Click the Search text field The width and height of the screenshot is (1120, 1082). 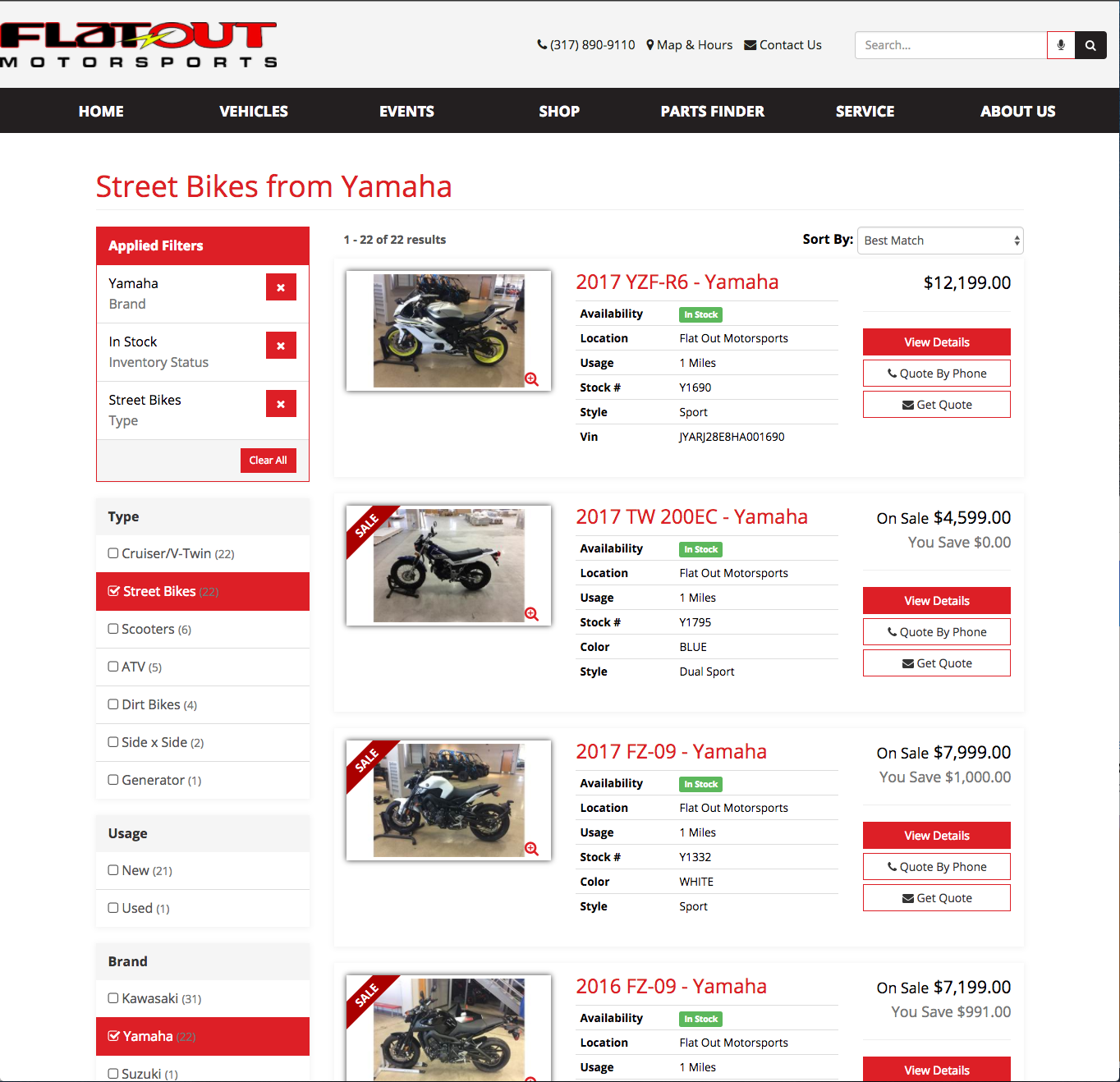pyautogui.click(x=951, y=45)
